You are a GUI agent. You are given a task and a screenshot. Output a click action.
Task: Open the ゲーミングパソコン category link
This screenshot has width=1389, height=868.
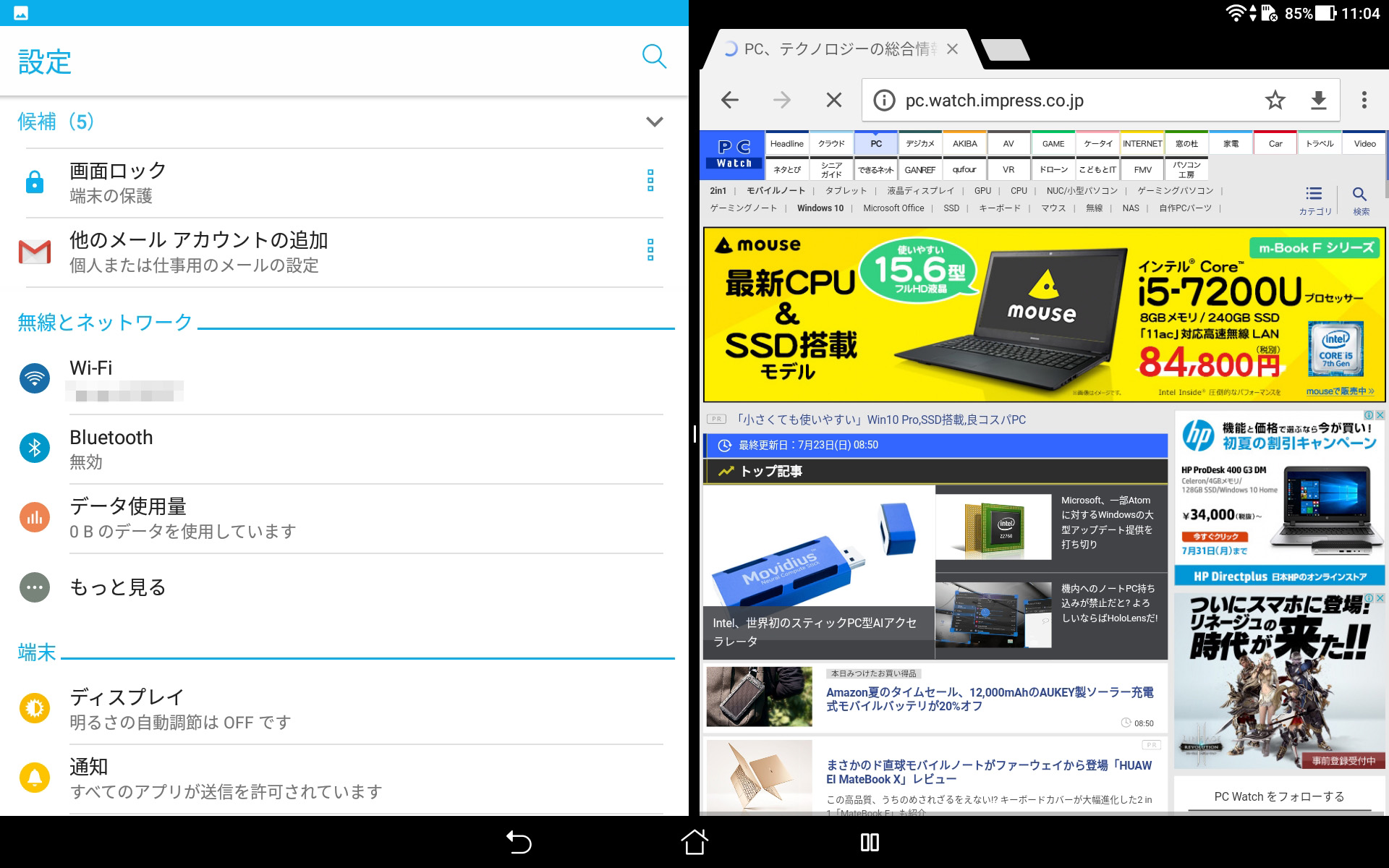tap(1176, 191)
